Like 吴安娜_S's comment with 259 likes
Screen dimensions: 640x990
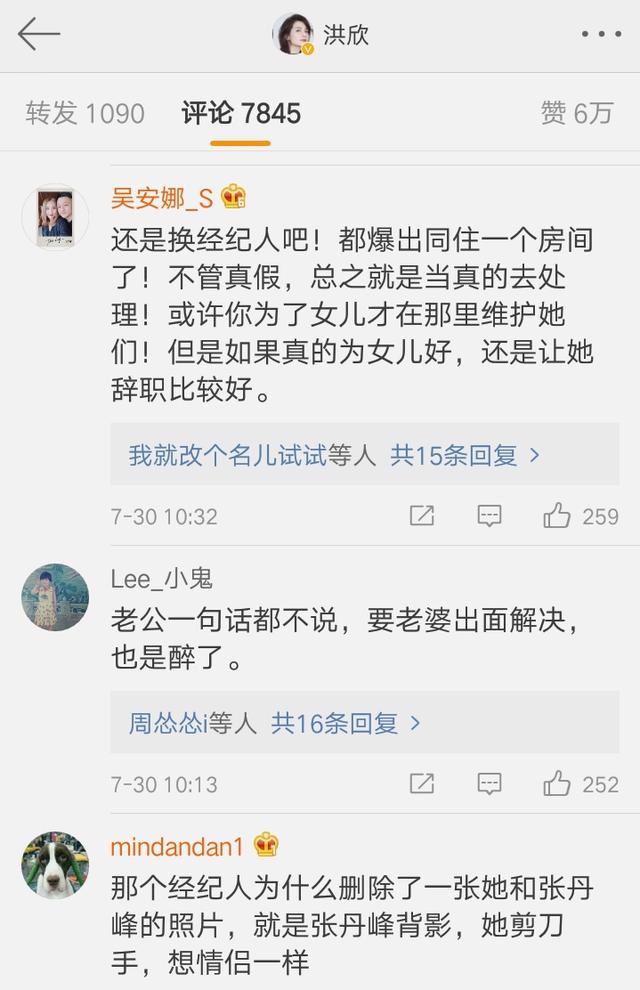[557, 516]
